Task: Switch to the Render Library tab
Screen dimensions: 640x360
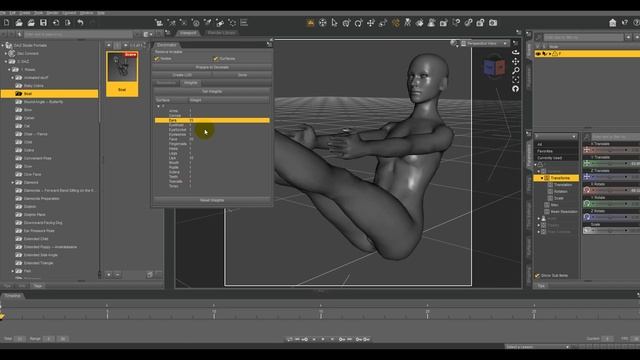Action: [x=221, y=33]
